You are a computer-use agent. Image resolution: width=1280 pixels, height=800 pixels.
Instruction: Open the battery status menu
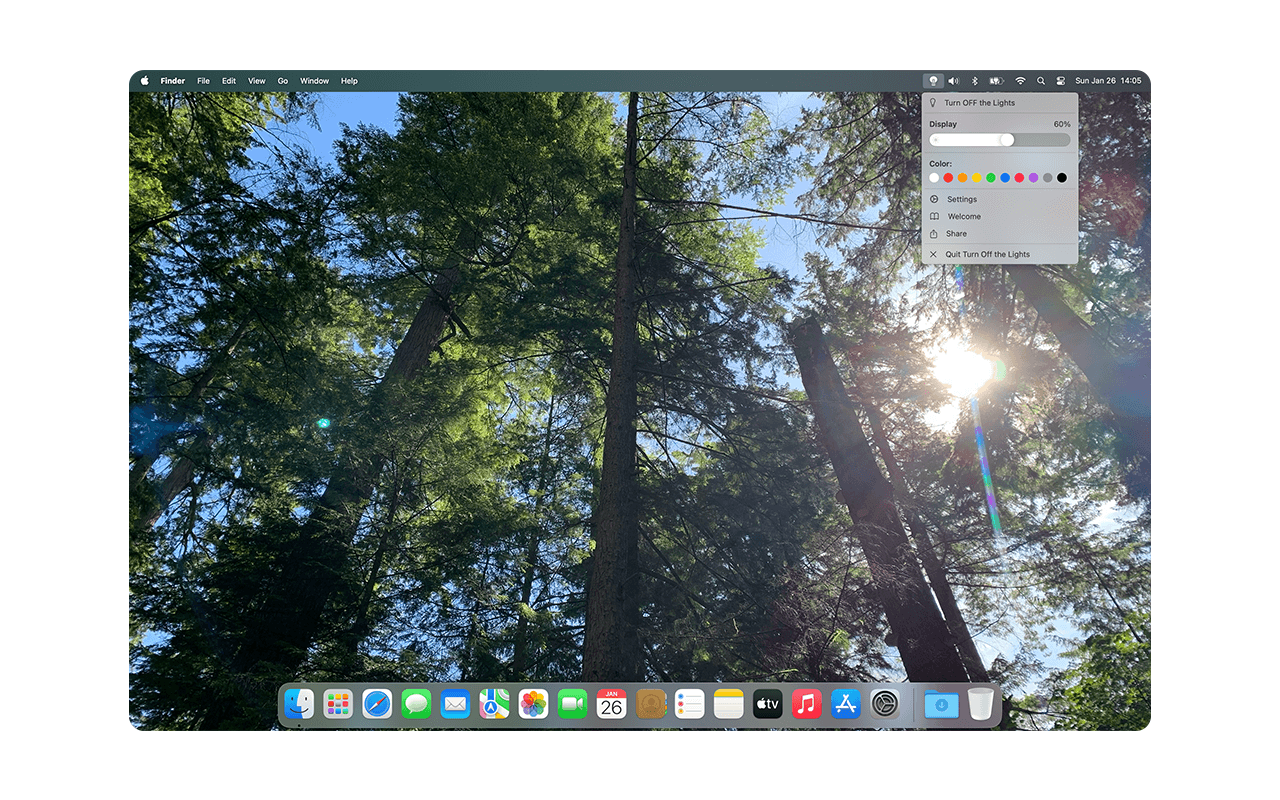coord(997,81)
